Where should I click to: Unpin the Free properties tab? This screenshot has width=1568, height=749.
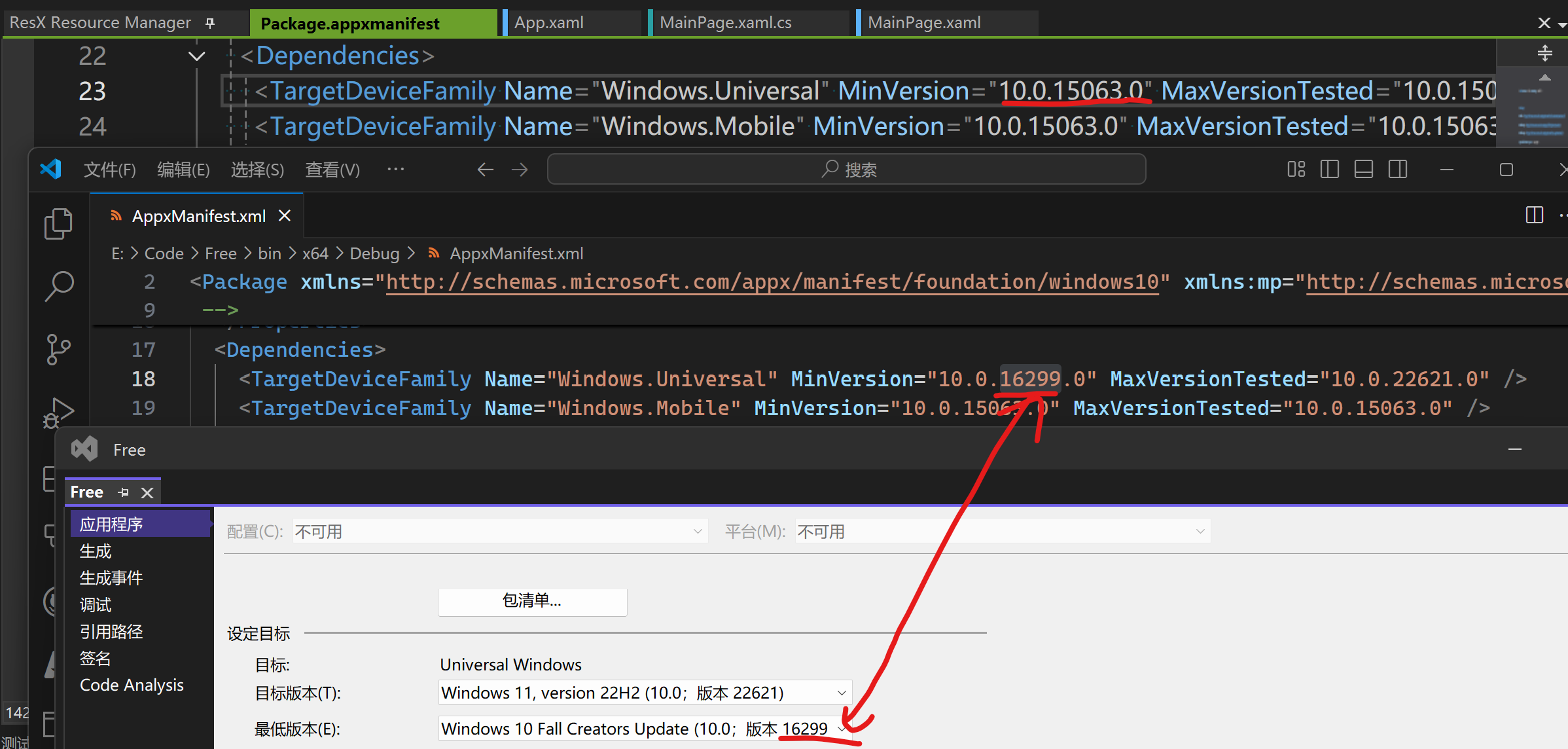pos(123,492)
